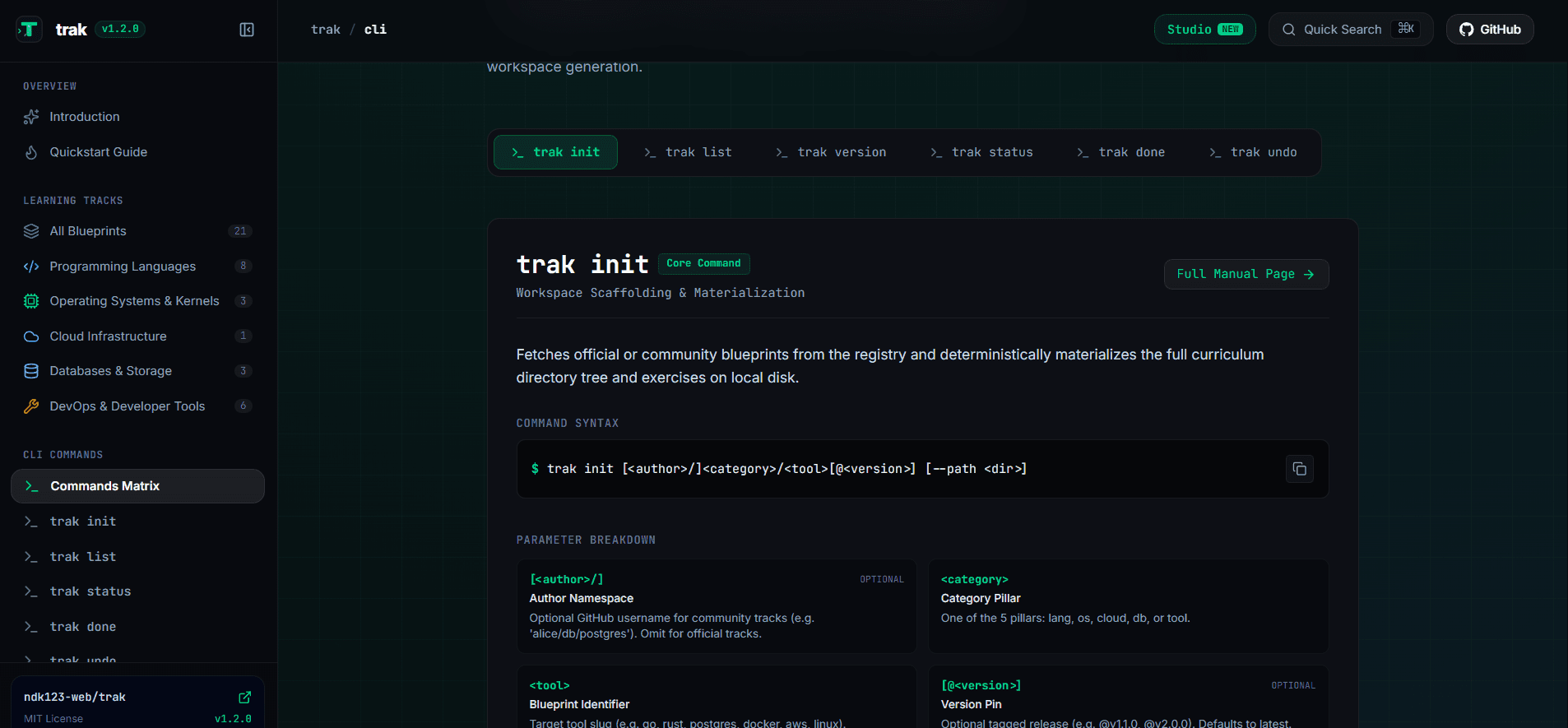This screenshot has height=728, width=1568.
Task: Click the cli breadcrumb item
Action: (375, 30)
